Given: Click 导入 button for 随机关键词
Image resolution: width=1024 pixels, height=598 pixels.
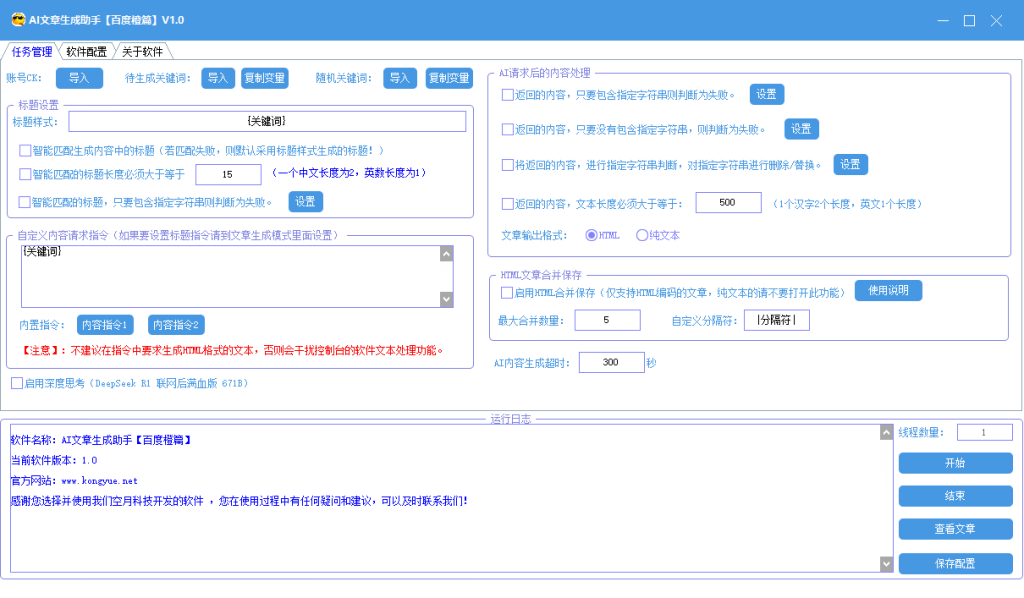Looking at the screenshot, I should pyautogui.click(x=400, y=78).
